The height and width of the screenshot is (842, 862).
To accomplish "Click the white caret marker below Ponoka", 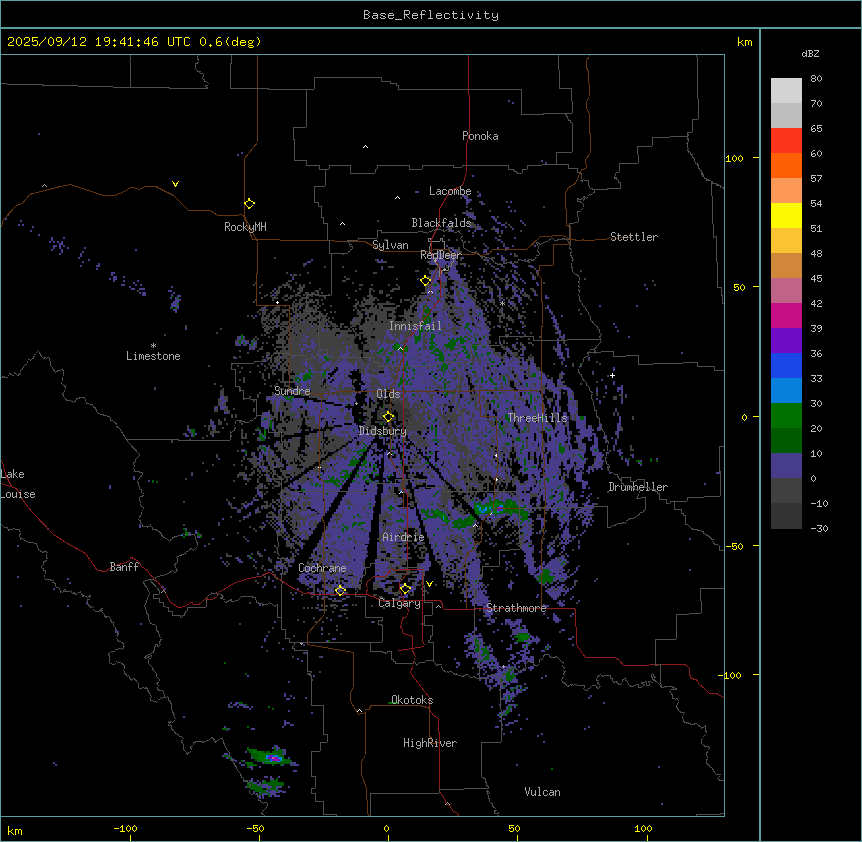I will tap(365, 147).
